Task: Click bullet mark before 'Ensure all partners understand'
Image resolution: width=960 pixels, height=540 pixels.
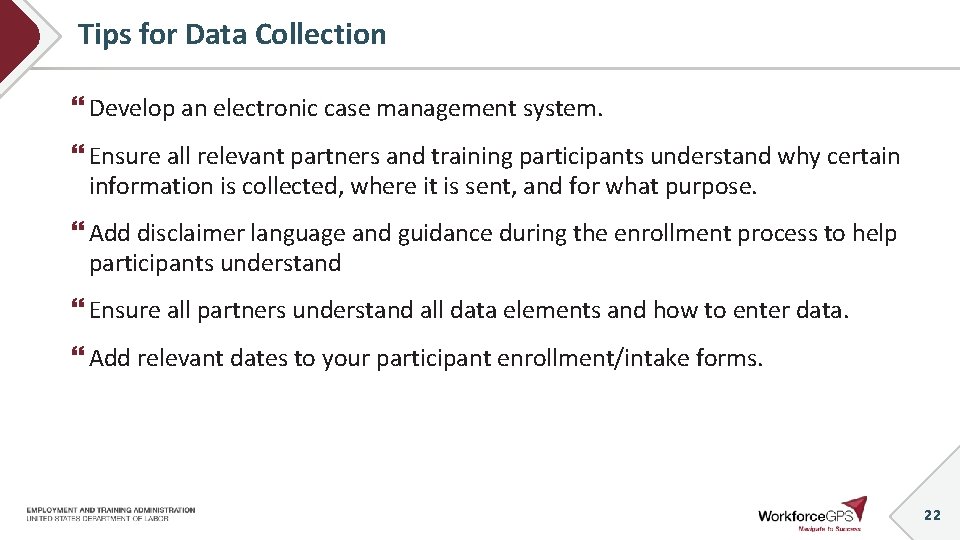Action: [78, 304]
